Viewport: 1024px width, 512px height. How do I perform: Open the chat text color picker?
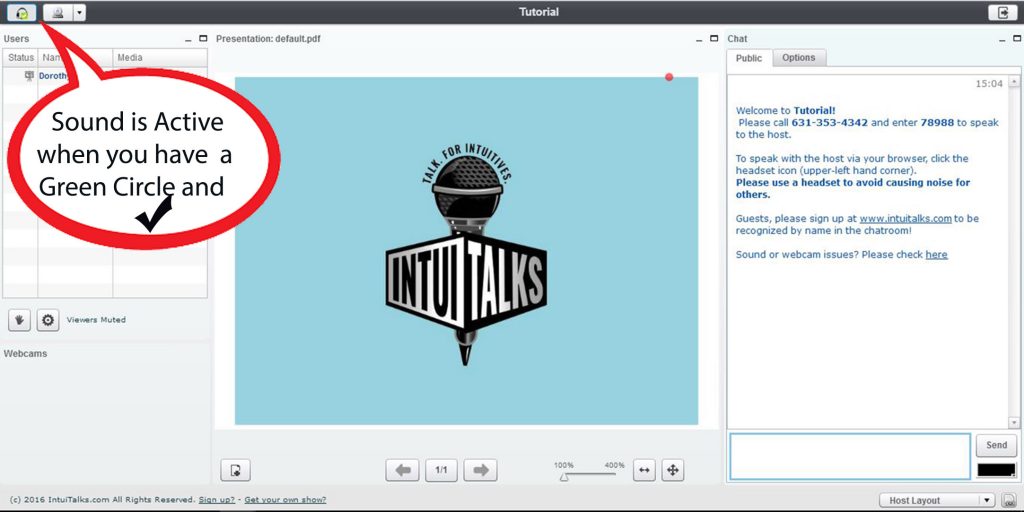(x=997, y=470)
